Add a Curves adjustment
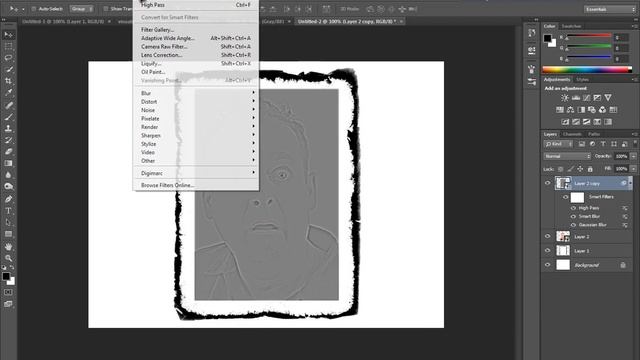640x360 pixels. (587, 98)
